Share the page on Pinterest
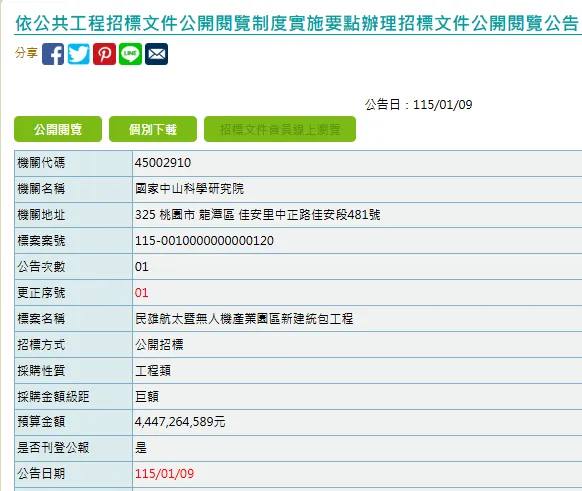Image resolution: width=582 pixels, height=491 pixels. (104, 54)
